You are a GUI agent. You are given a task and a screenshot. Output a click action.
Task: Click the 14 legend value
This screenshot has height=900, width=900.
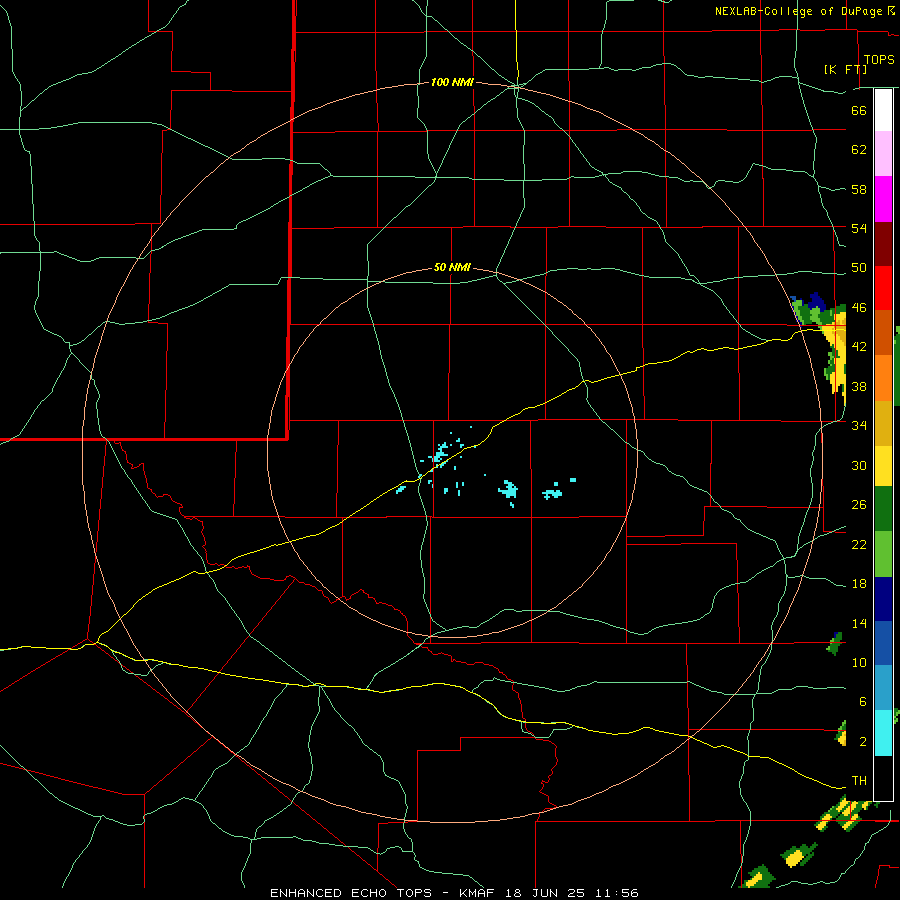(x=859, y=623)
